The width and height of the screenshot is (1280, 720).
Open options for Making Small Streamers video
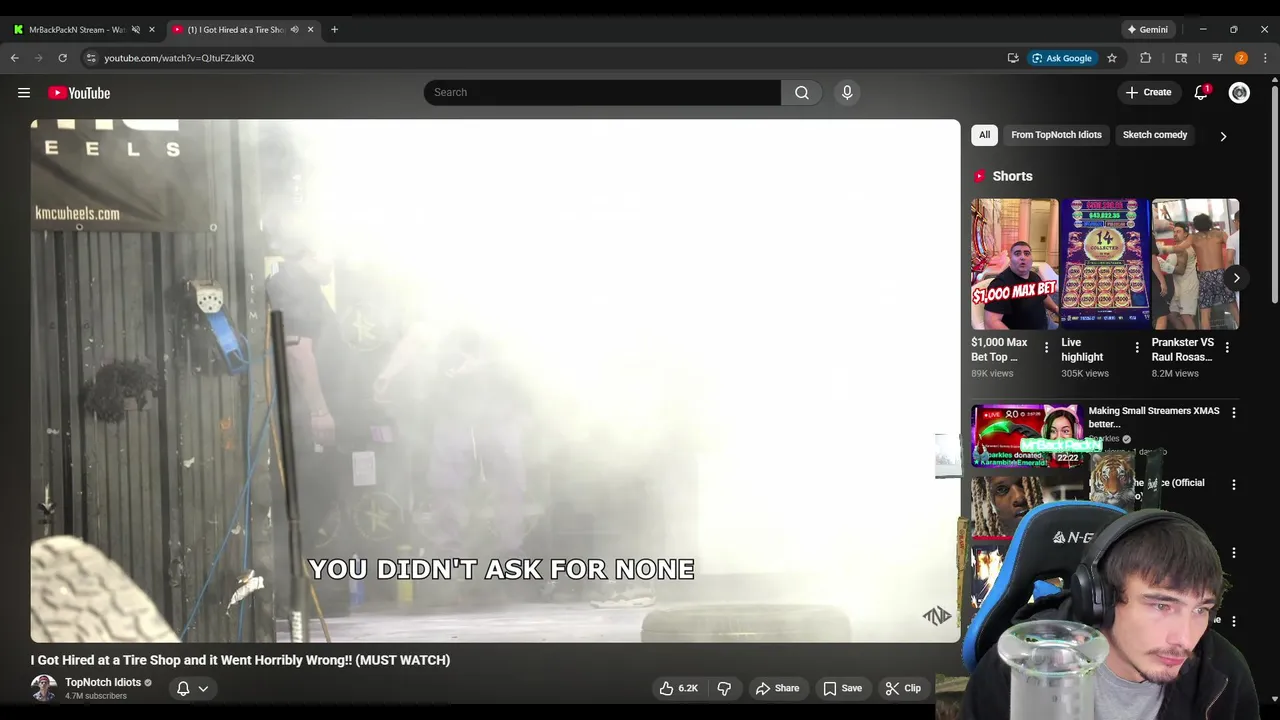point(1233,412)
